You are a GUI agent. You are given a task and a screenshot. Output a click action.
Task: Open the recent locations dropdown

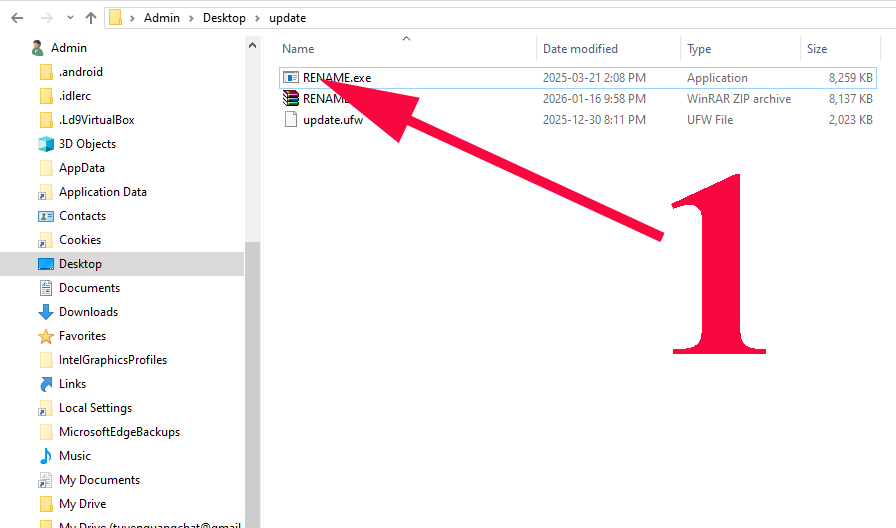(68, 18)
